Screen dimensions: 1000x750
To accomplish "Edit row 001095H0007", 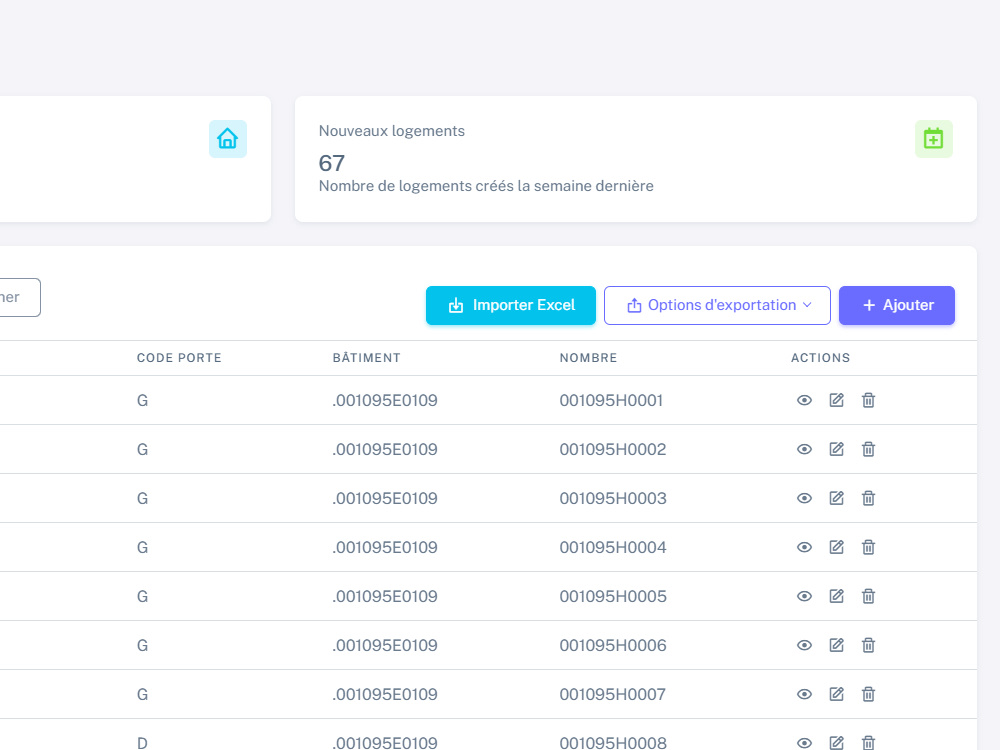I will (x=836, y=695).
